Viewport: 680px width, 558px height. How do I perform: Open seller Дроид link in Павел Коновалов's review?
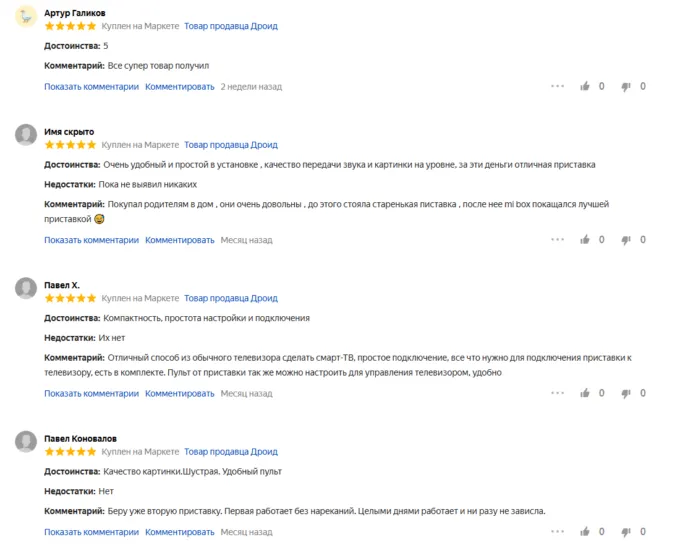pyautogui.click(x=231, y=451)
